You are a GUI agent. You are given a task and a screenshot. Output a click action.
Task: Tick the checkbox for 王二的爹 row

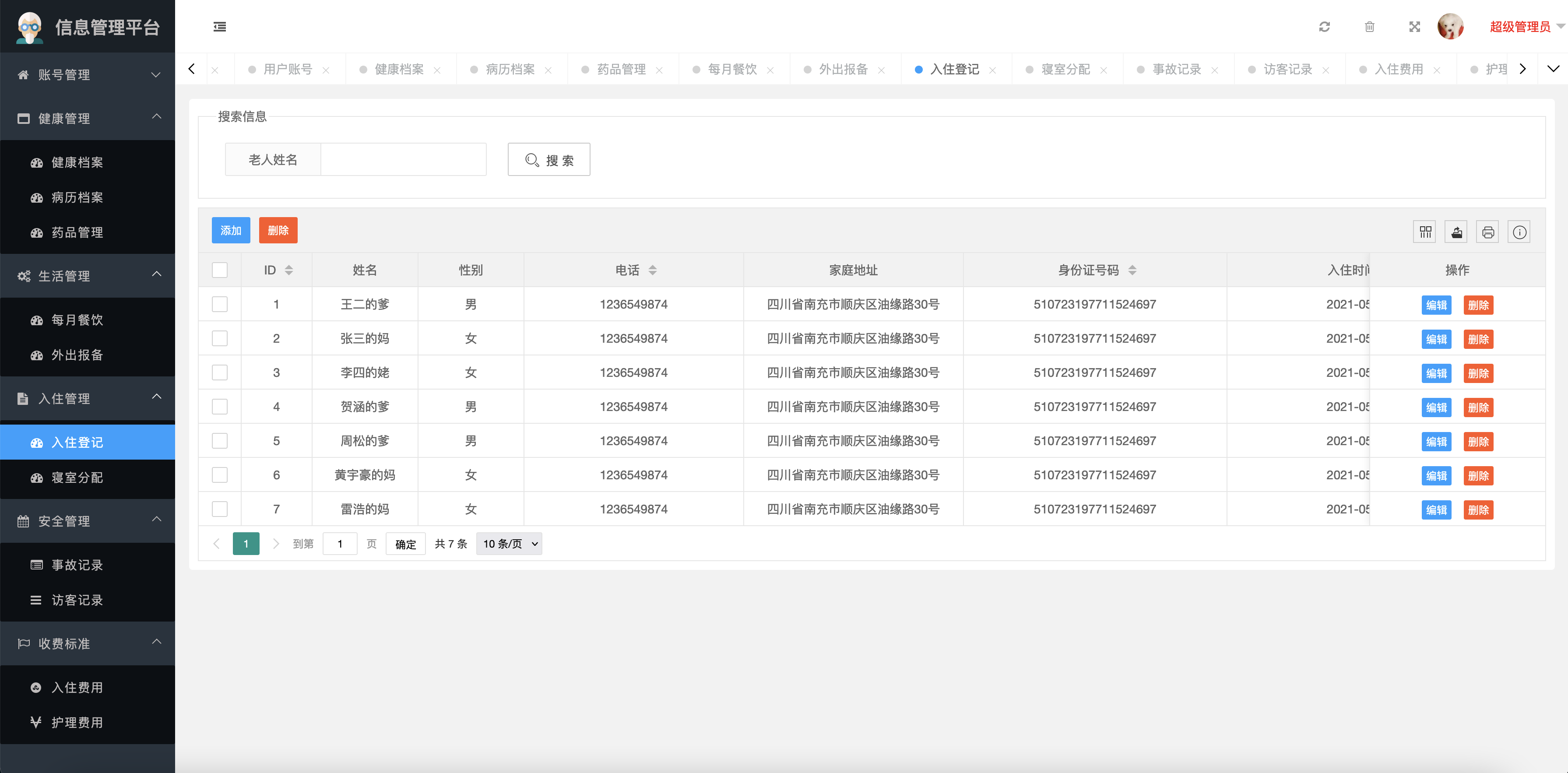click(x=220, y=304)
